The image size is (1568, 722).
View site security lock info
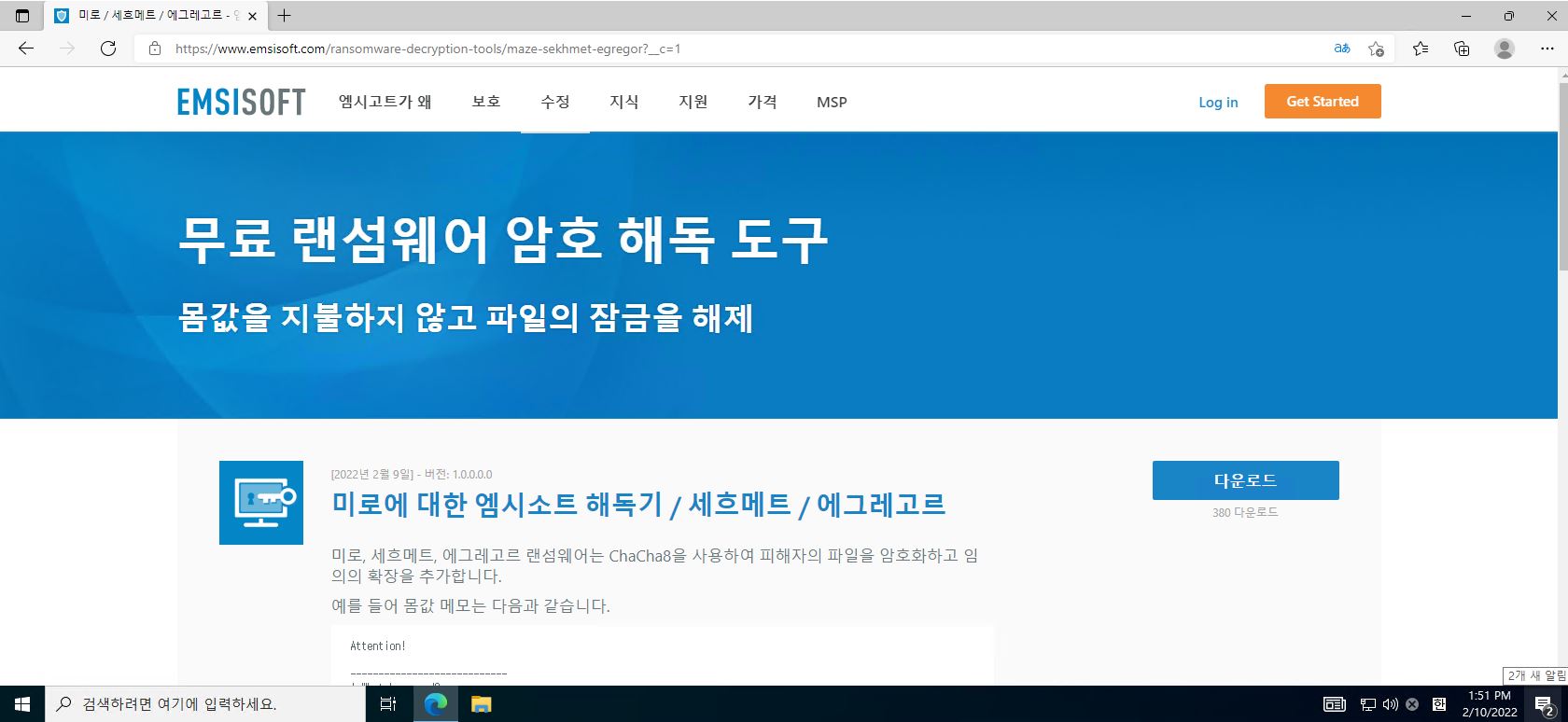(x=155, y=49)
